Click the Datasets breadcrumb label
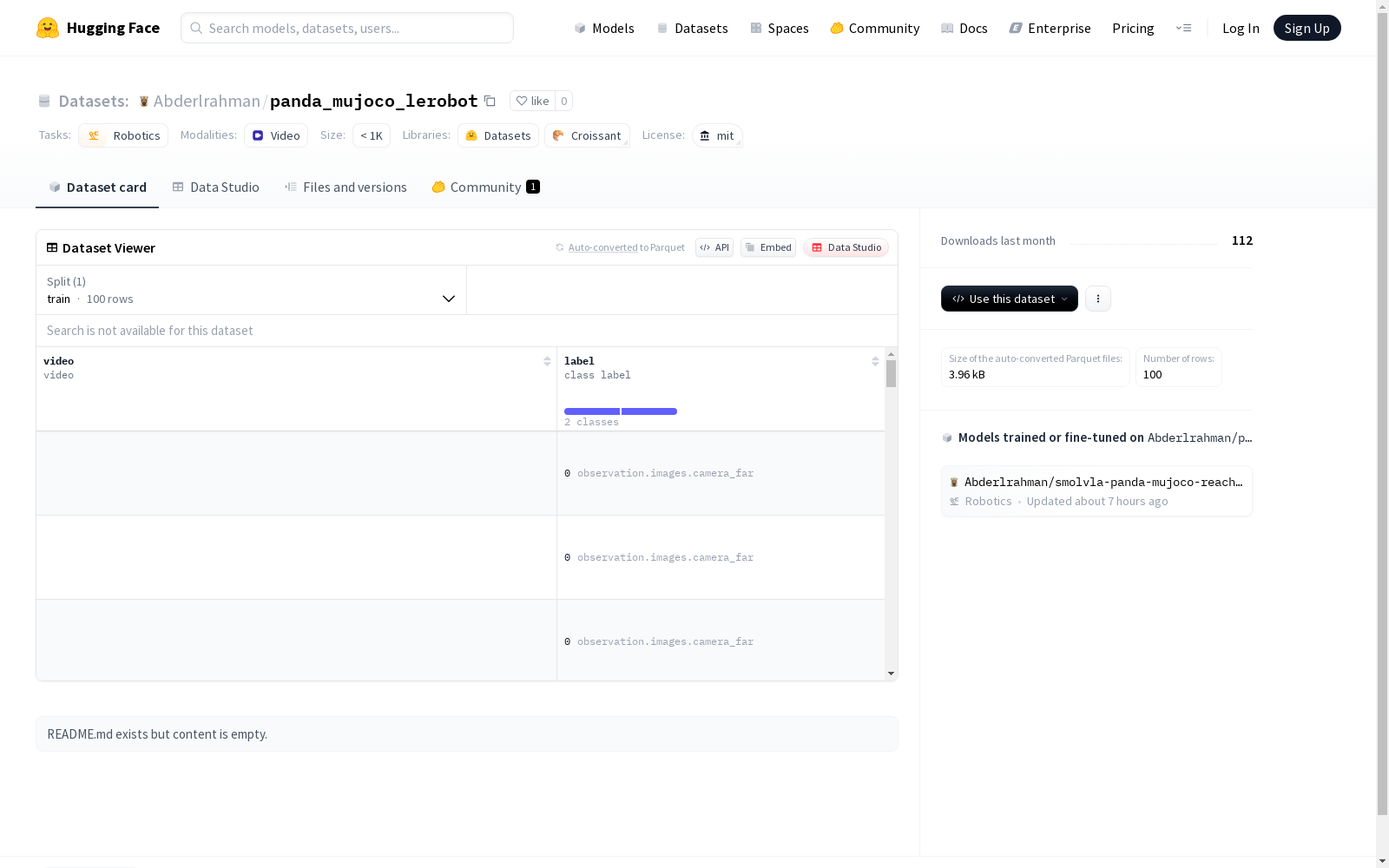Screen dimensions: 1389x868 click(93, 101)
